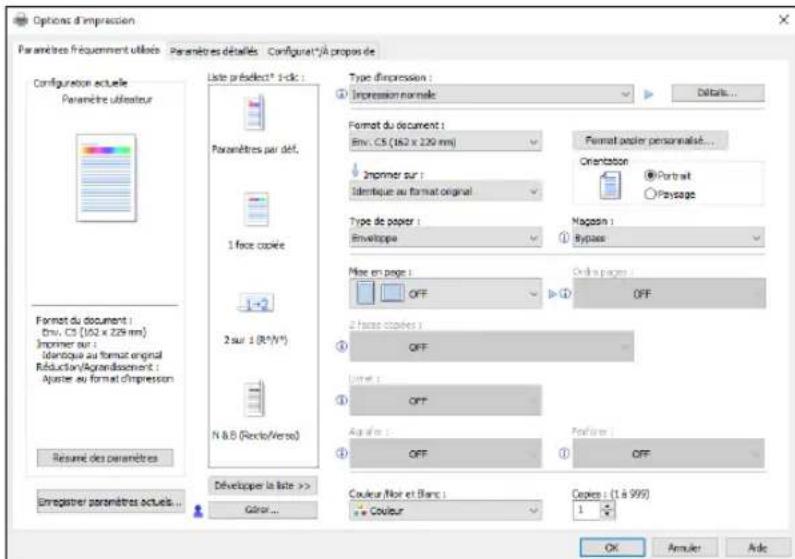Open the Configurat°/À propos de tab

tap(321, 51)
